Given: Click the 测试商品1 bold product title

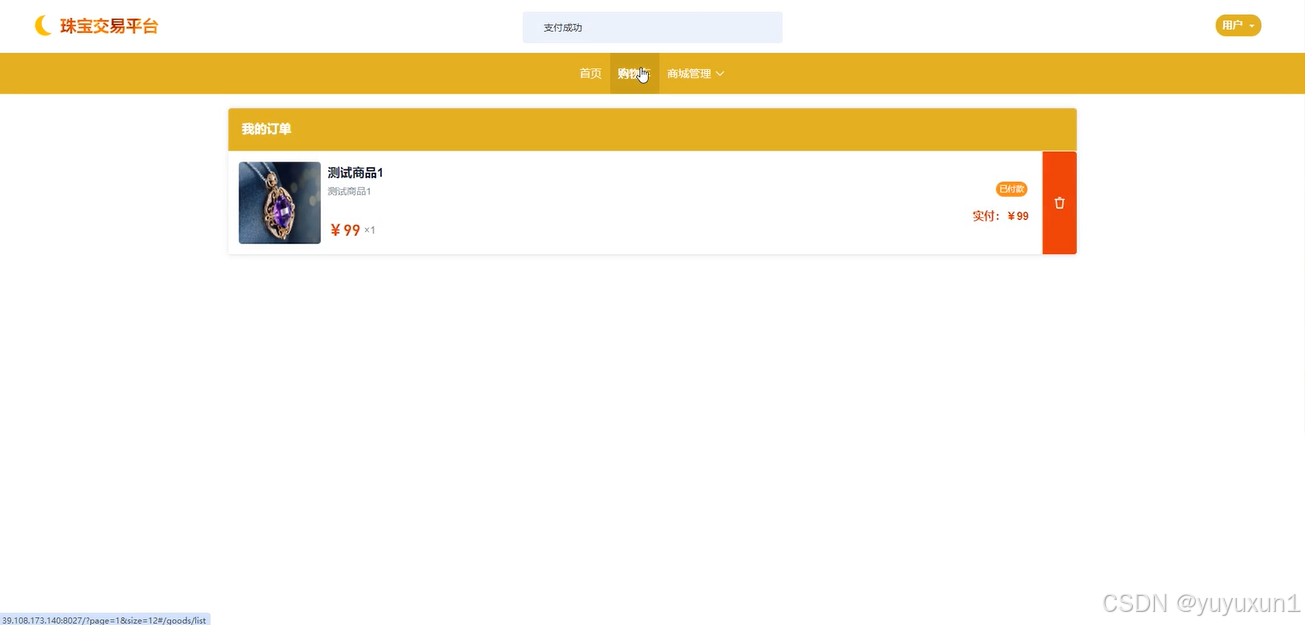Looking at the screenshot, I should click(x=356, y=173).
